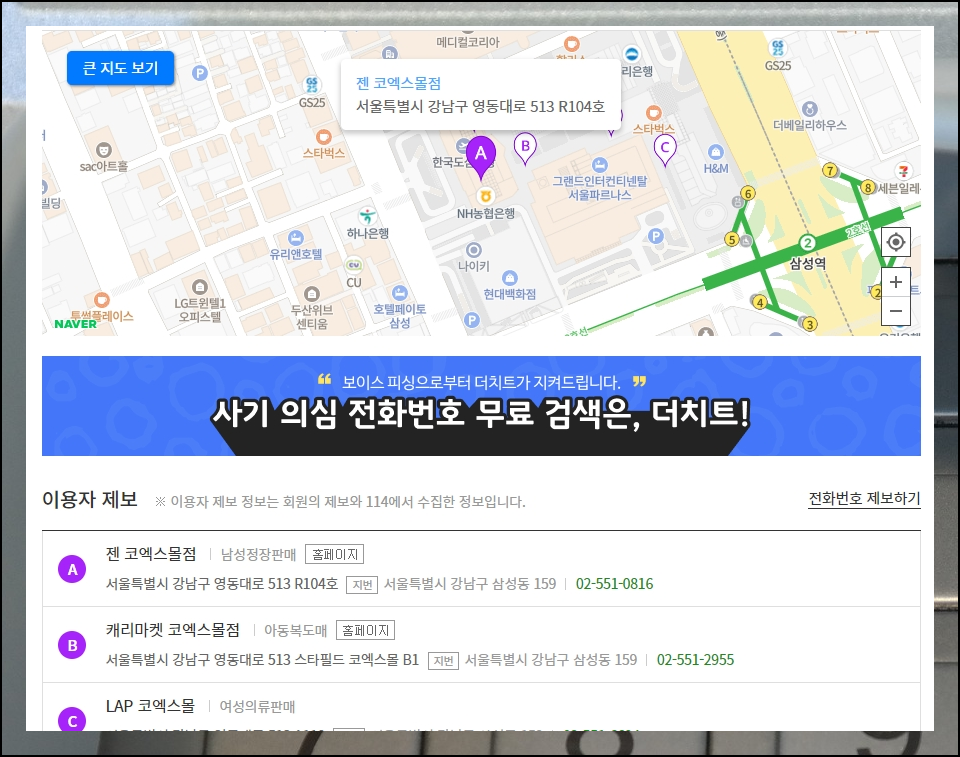The width and height of the screenshot is (960, 757).
Task: Click the 나이키 map icon
Action: [x=474, y=250]
